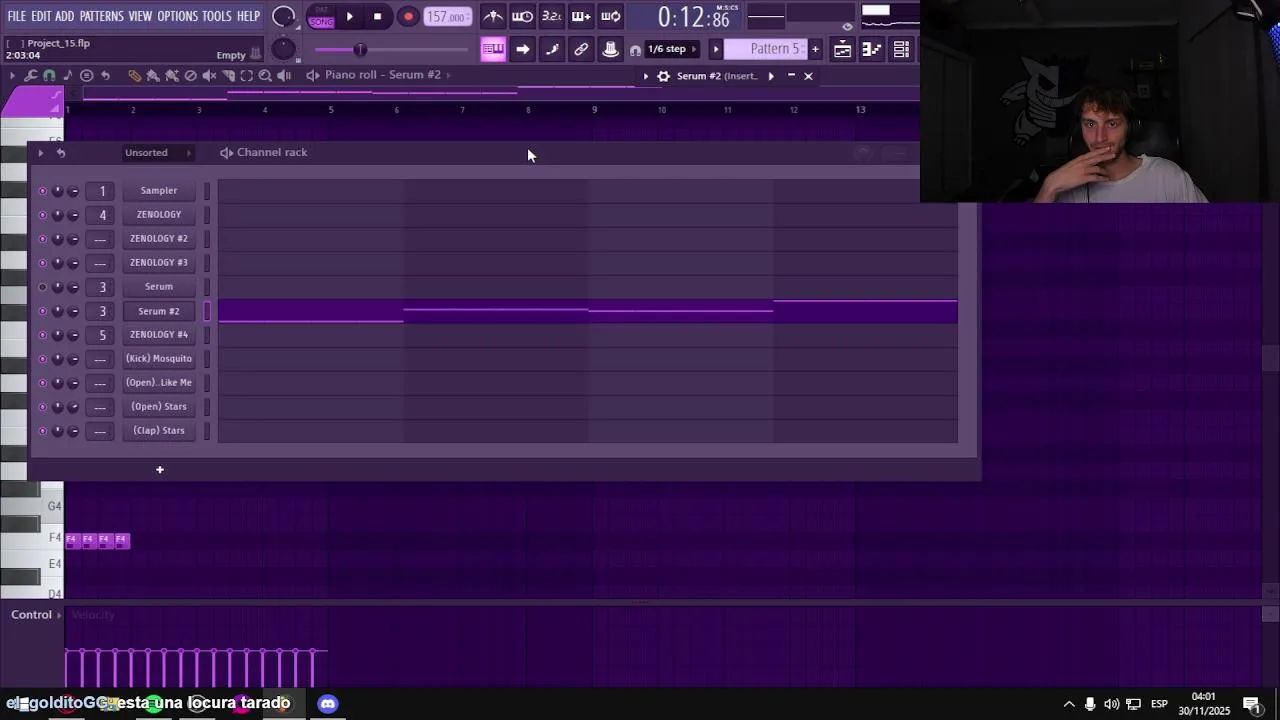Open the ADD menu
The width and height of the screenshot is (1280, 720).
click(65, 16)
